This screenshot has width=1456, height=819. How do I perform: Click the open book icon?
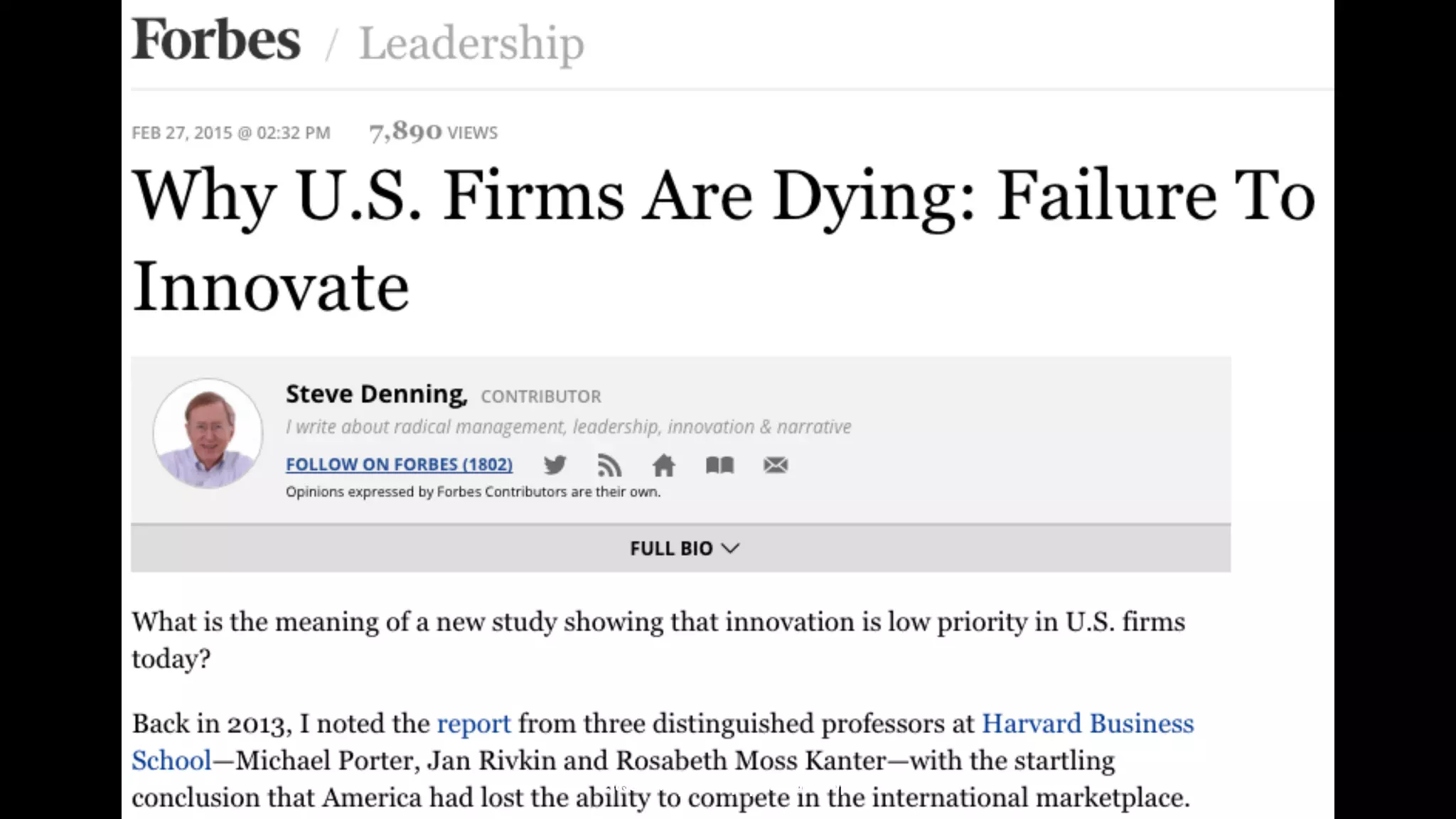[719, 465]
